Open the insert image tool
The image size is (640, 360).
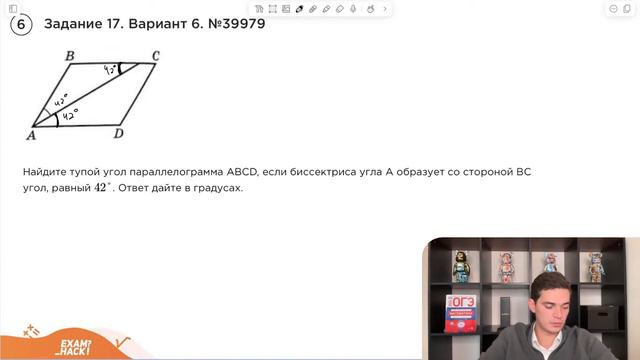pos(286,9)
